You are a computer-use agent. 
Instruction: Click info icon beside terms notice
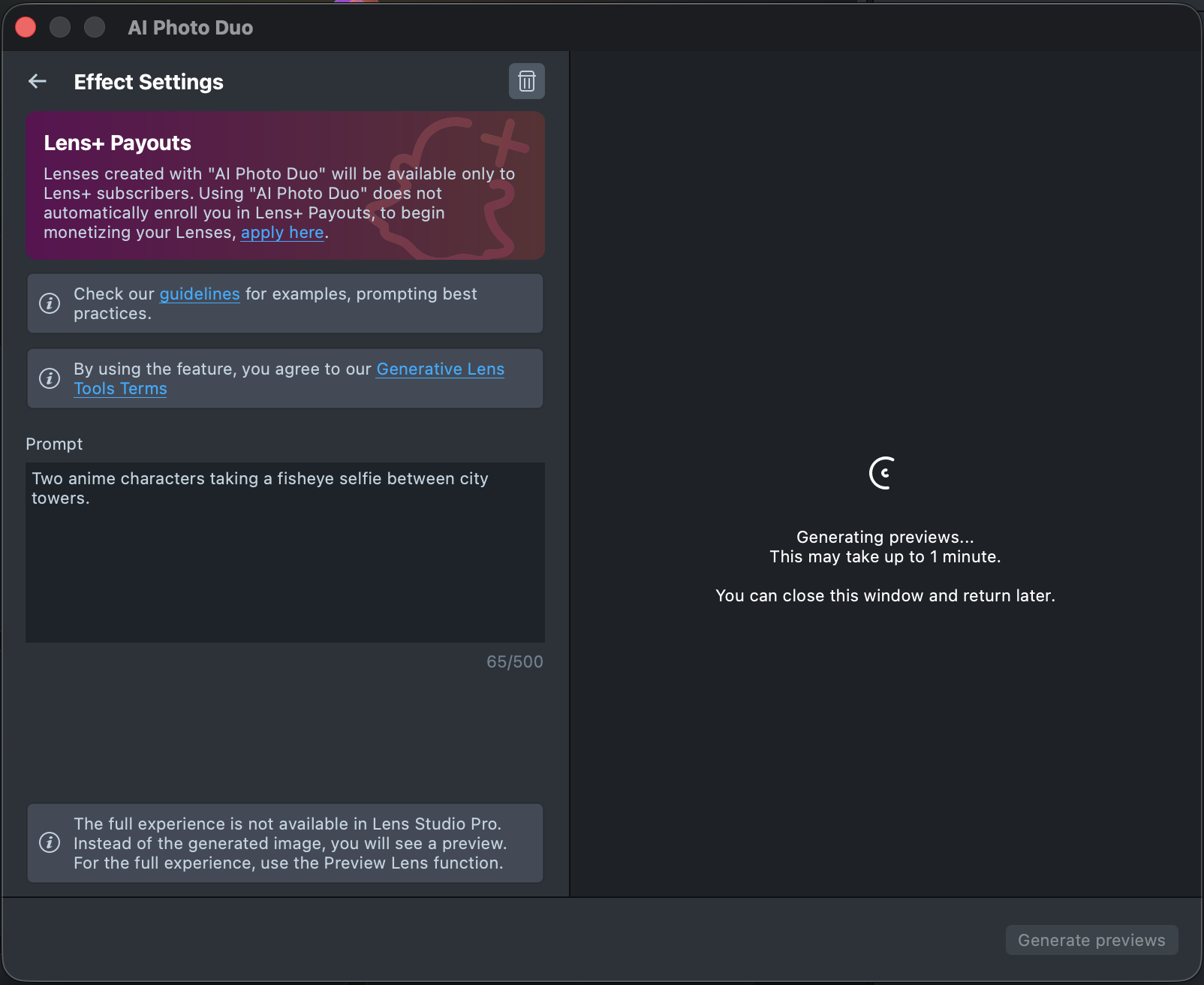click(x=50, y=378)
